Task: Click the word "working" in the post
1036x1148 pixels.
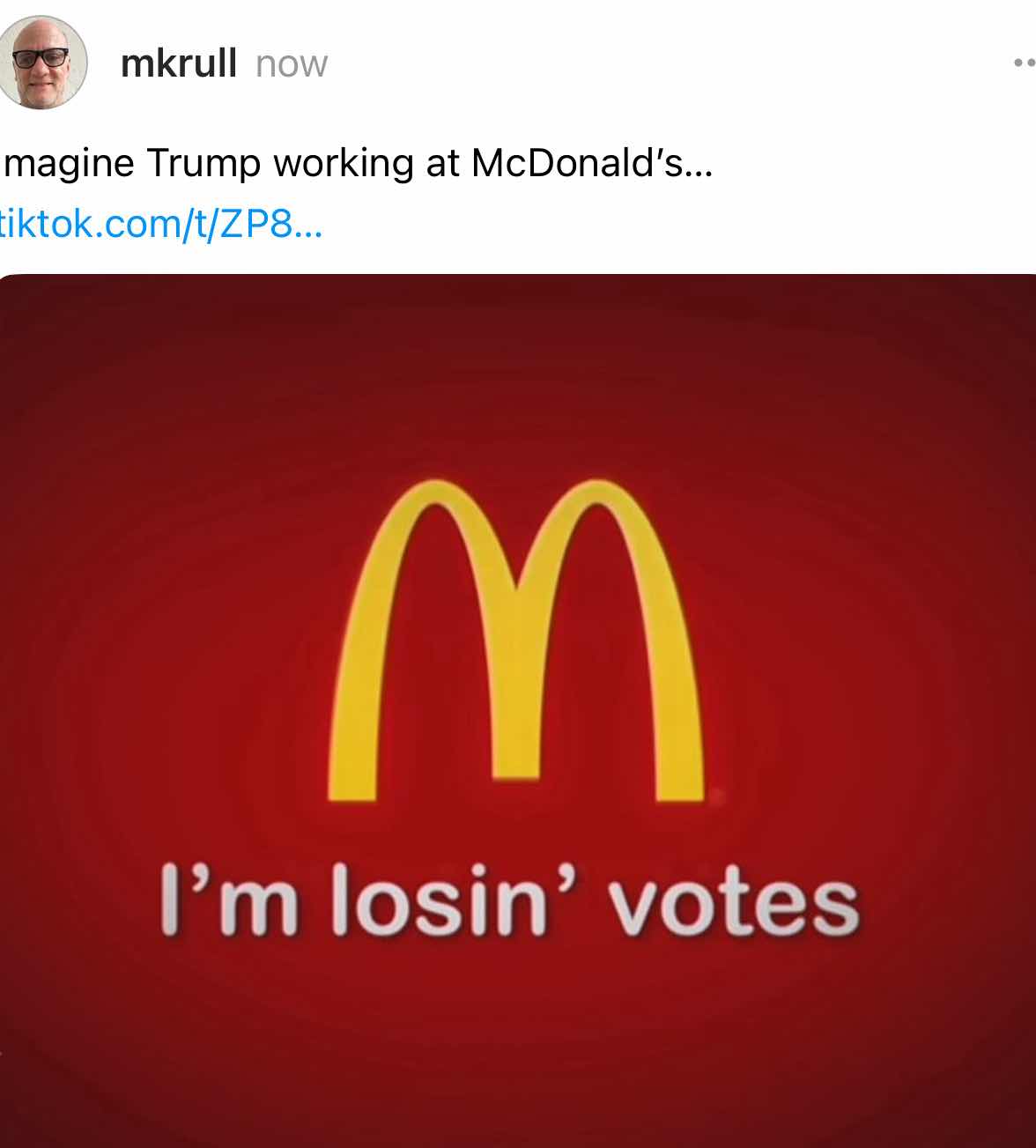Action: 343,165
